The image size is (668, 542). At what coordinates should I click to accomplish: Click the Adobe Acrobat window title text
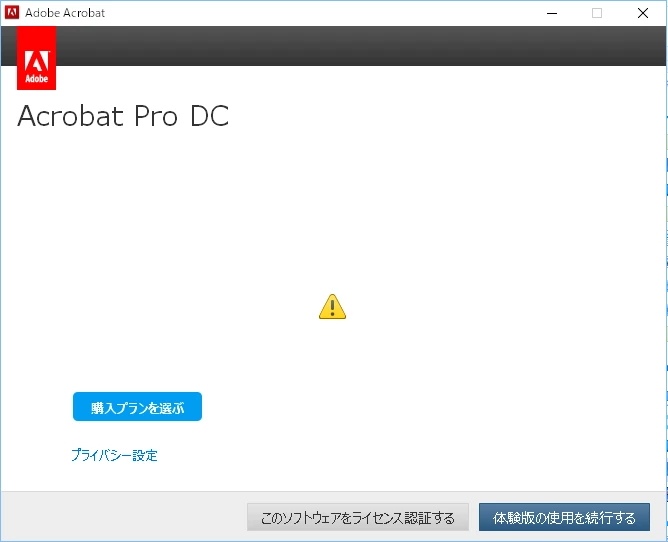point(65,13)
